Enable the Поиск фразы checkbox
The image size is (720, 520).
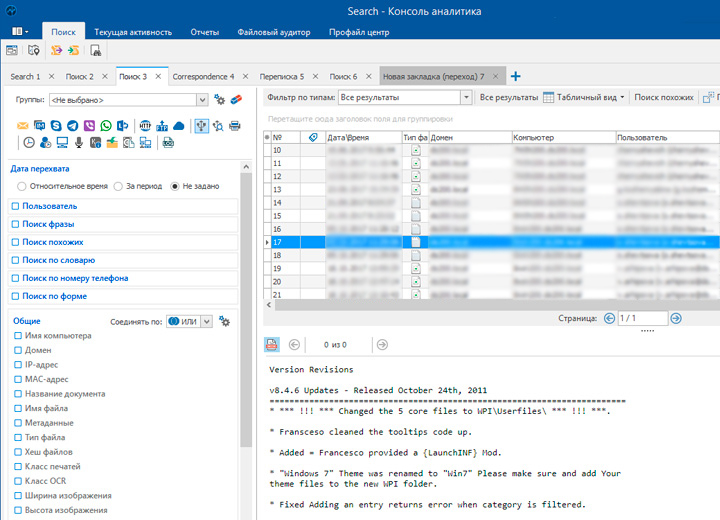(x=16, y=224)
